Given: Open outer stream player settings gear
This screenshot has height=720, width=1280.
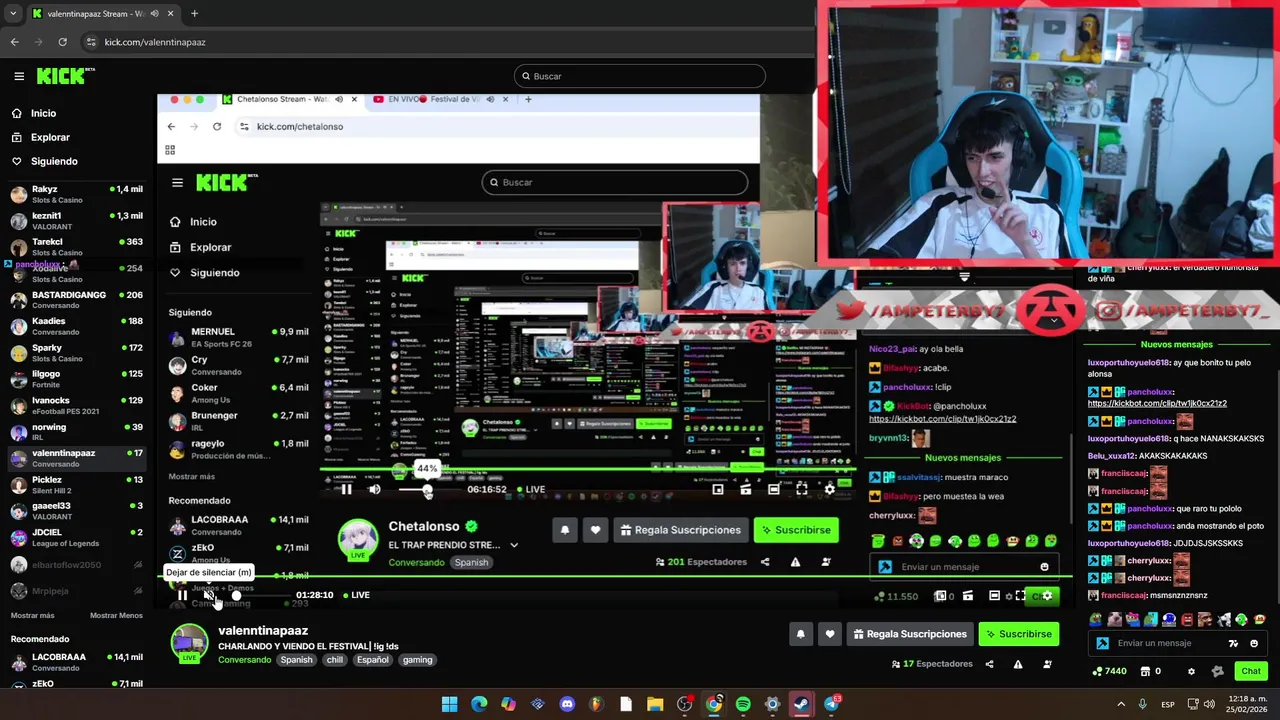Looking at the screenshot, I should (x=1047, y=595).
